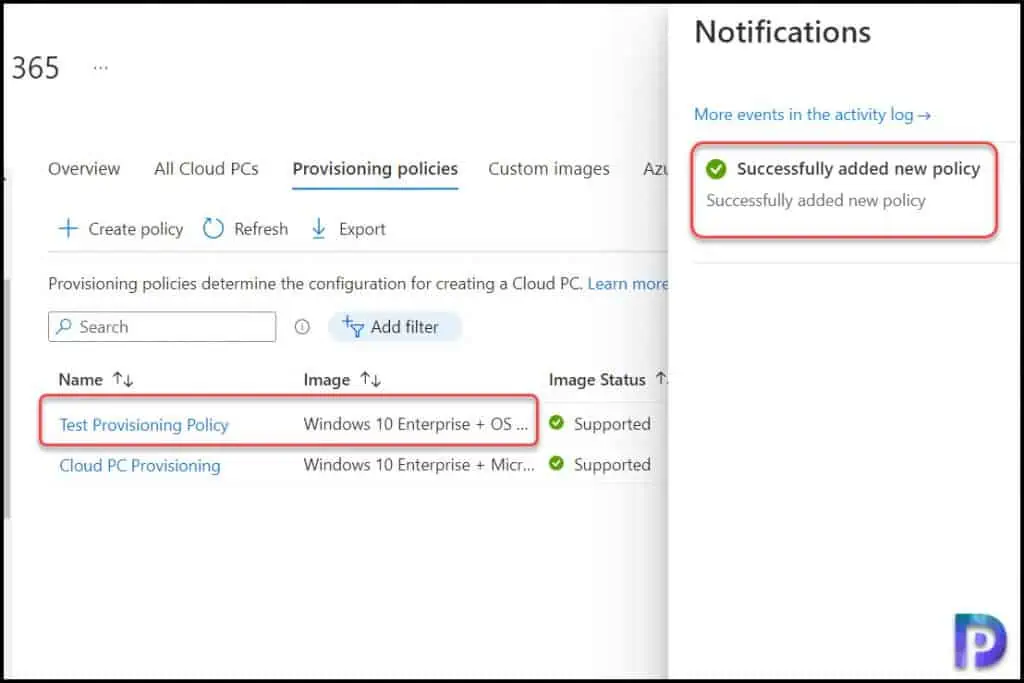Select the Provisioning policies tab

tap(375, 168)
